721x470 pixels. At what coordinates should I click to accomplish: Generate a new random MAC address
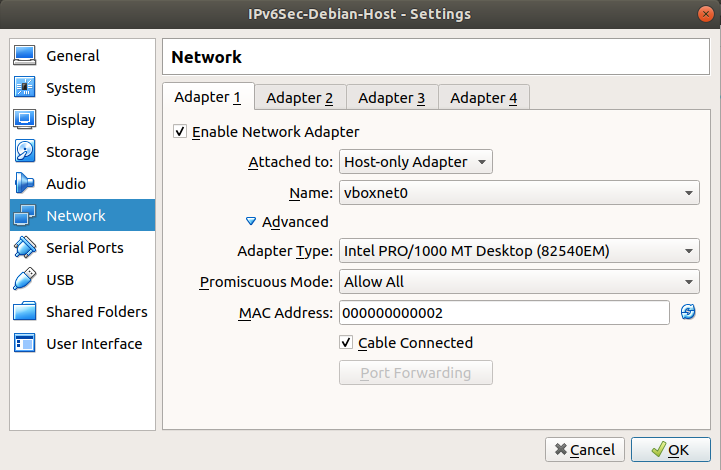[688, 313]
